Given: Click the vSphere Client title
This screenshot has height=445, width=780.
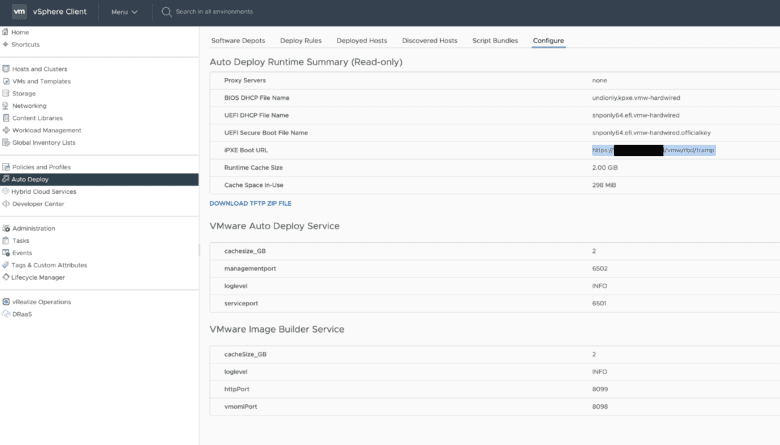Looking at the screenshot, I should (x=60, y=11).
